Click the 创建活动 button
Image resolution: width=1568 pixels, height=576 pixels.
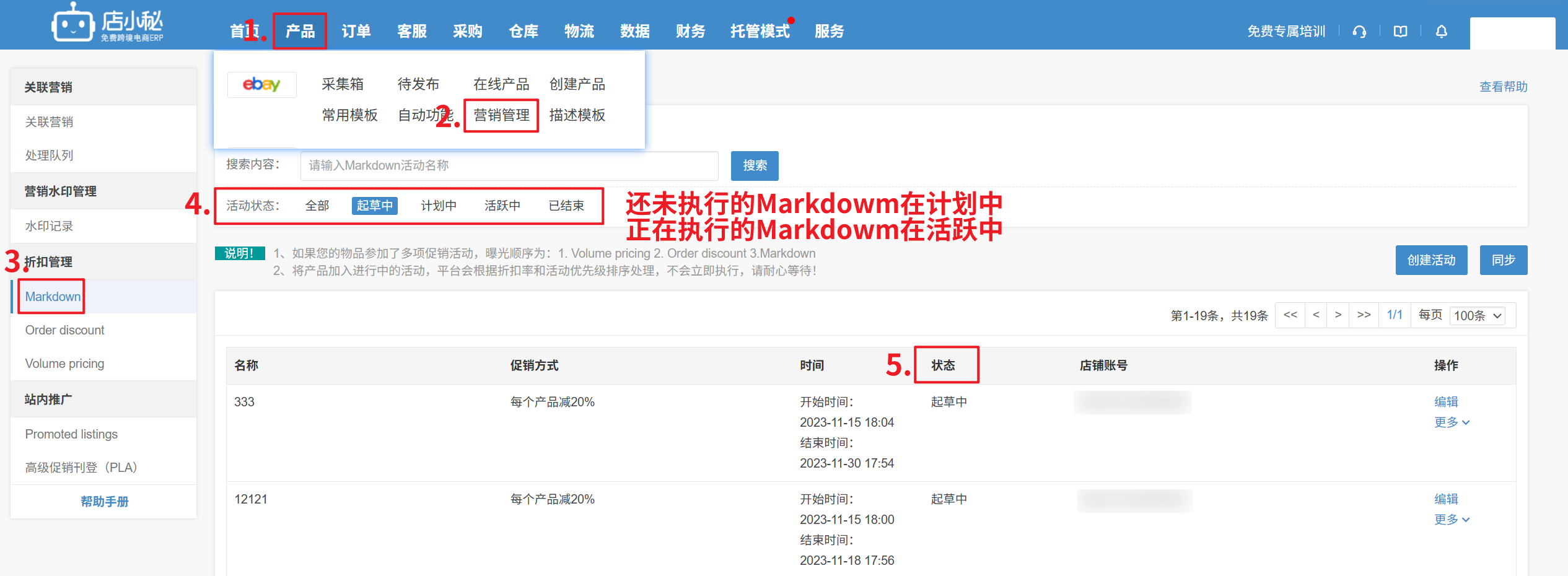[x=1431, y=260]
